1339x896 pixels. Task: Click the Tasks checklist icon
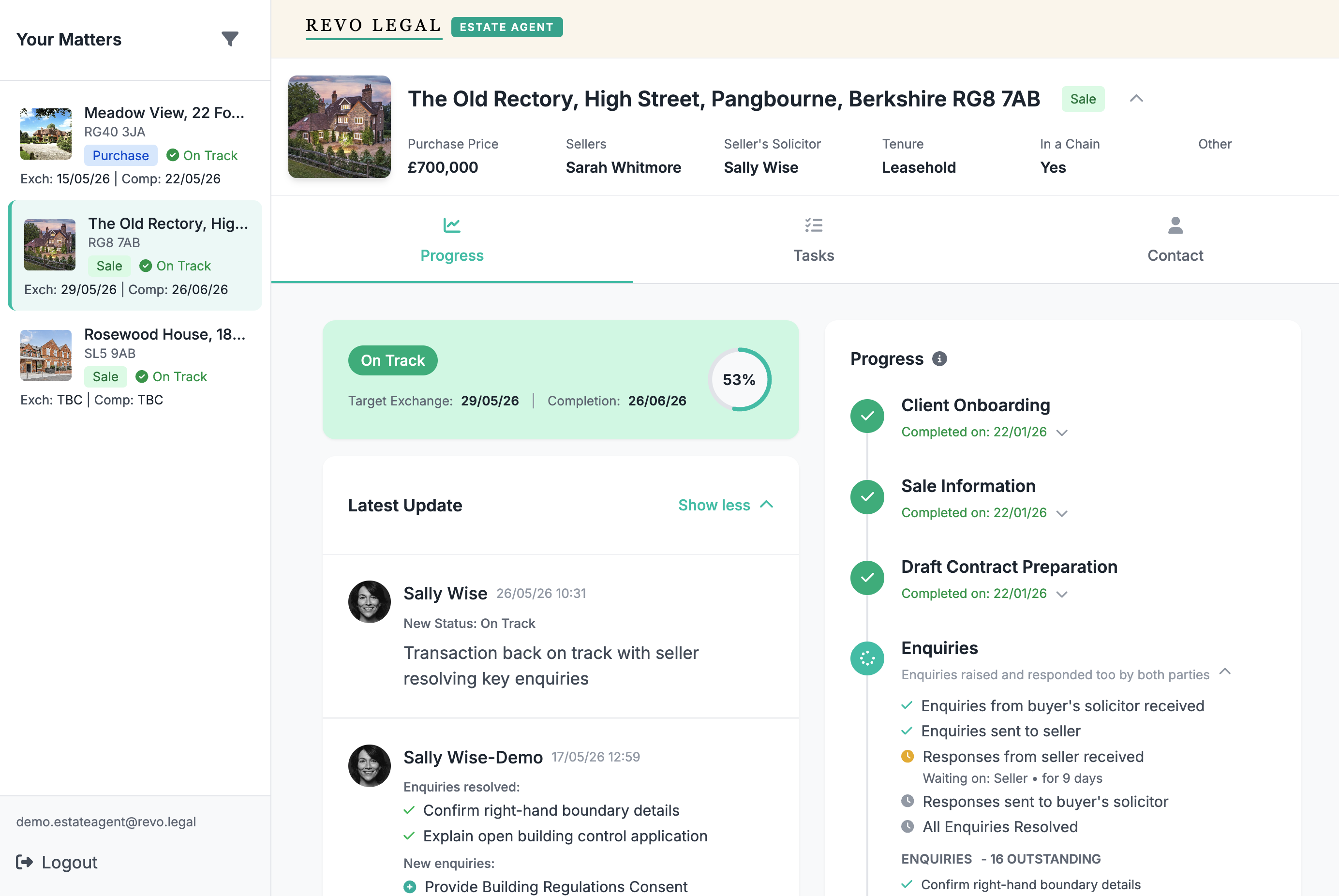(x=814, y=225)
